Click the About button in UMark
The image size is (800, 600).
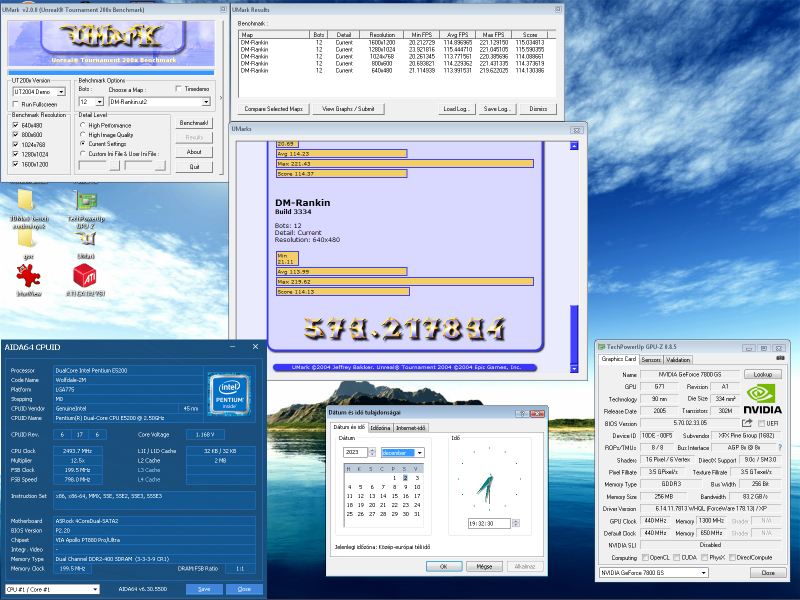[x=194, y=152]
